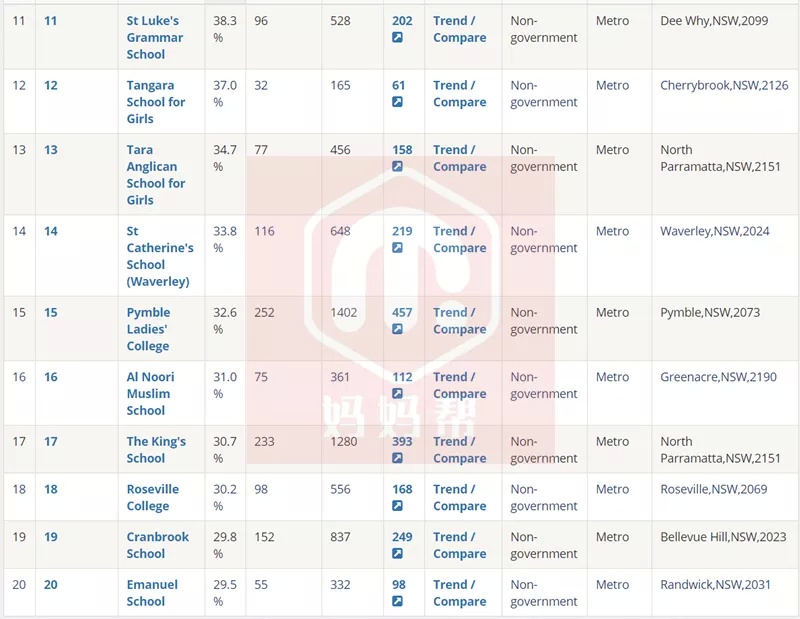Open external link icon under 393
Screen dimensions: 800x619
[397, 458]
